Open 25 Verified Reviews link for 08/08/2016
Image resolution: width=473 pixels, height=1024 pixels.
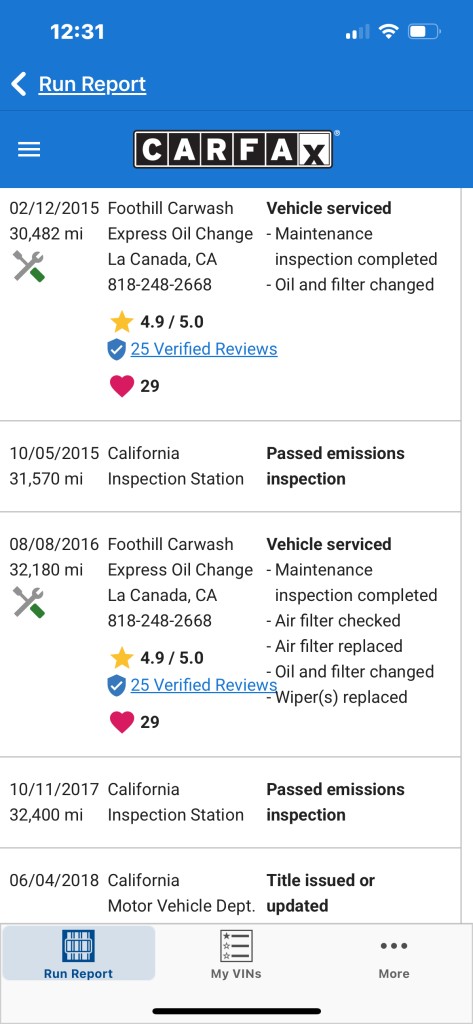coord(204,685)
